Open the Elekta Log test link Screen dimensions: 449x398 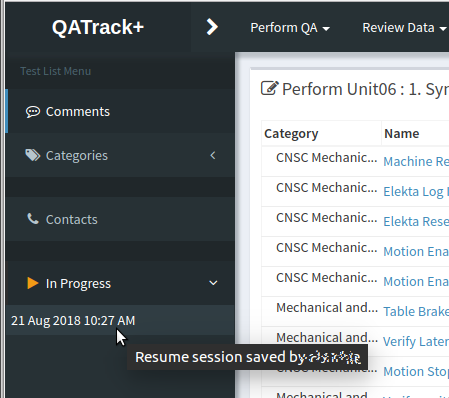(x=416, y=192)
